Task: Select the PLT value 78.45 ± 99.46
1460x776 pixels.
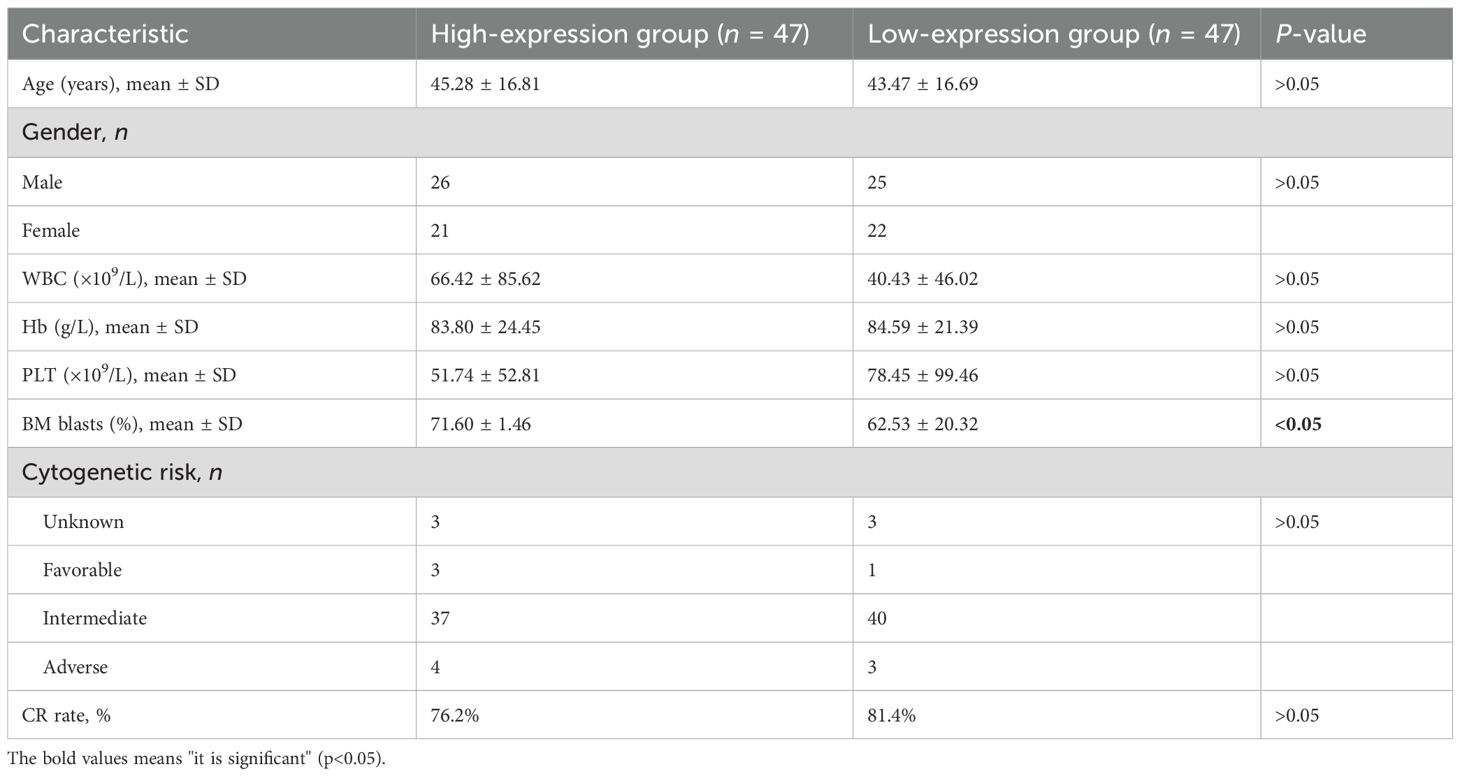Action: pos(922,375)
